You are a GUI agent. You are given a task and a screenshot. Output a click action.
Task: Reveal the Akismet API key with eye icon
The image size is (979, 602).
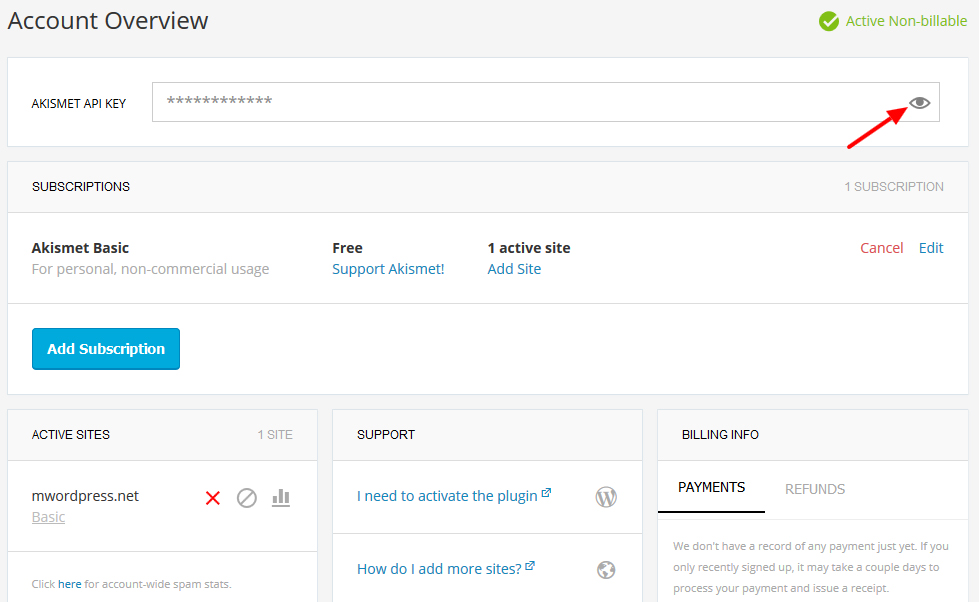click(x=919, y=102)
